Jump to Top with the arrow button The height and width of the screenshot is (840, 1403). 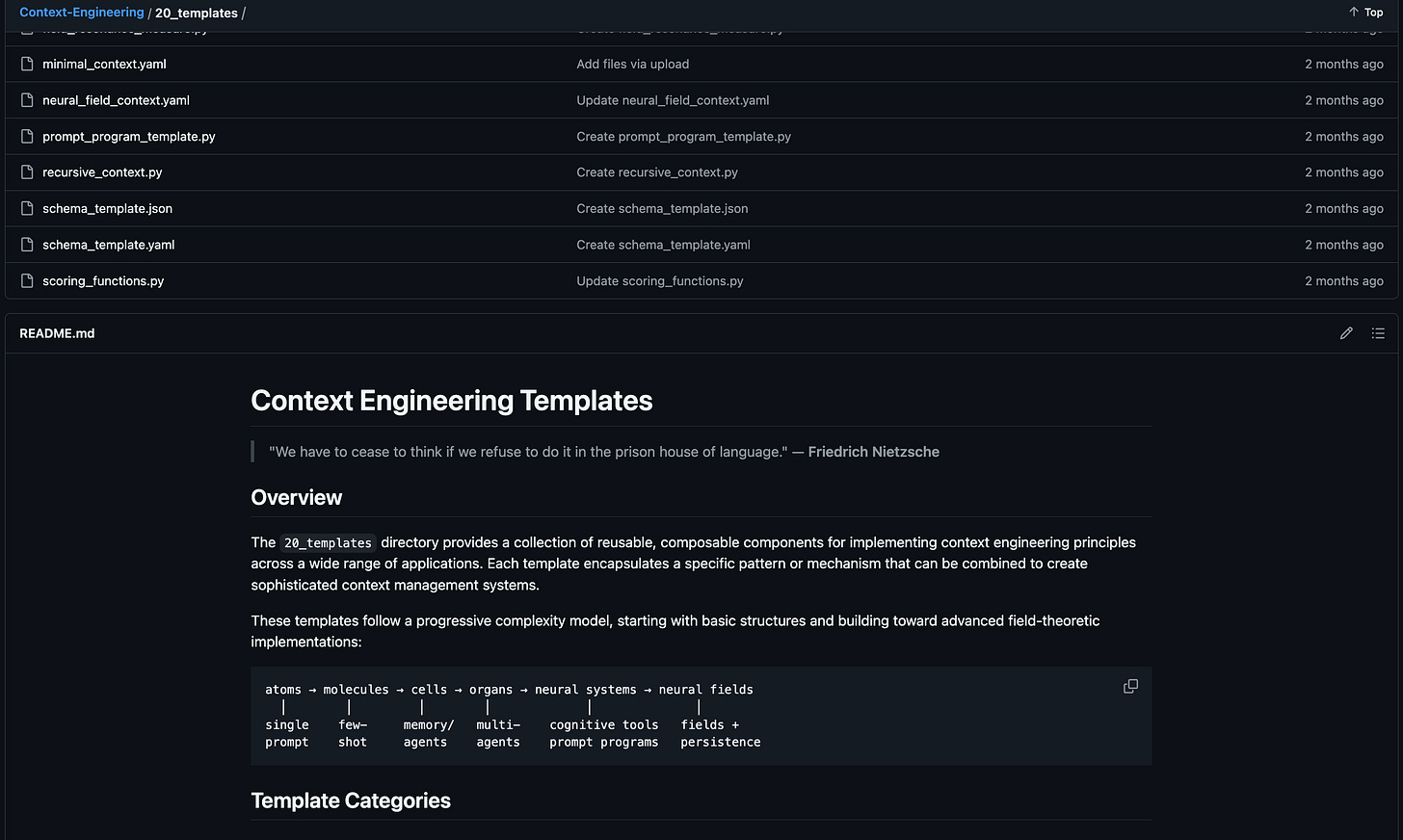tap(1365, 13)
